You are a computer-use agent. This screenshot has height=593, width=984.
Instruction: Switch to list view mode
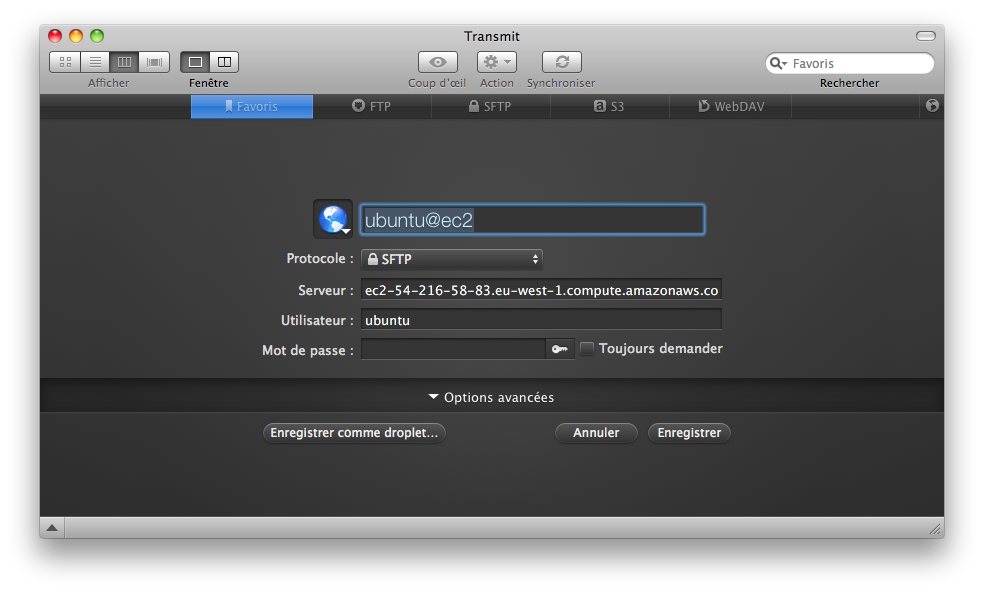[94, 61]
